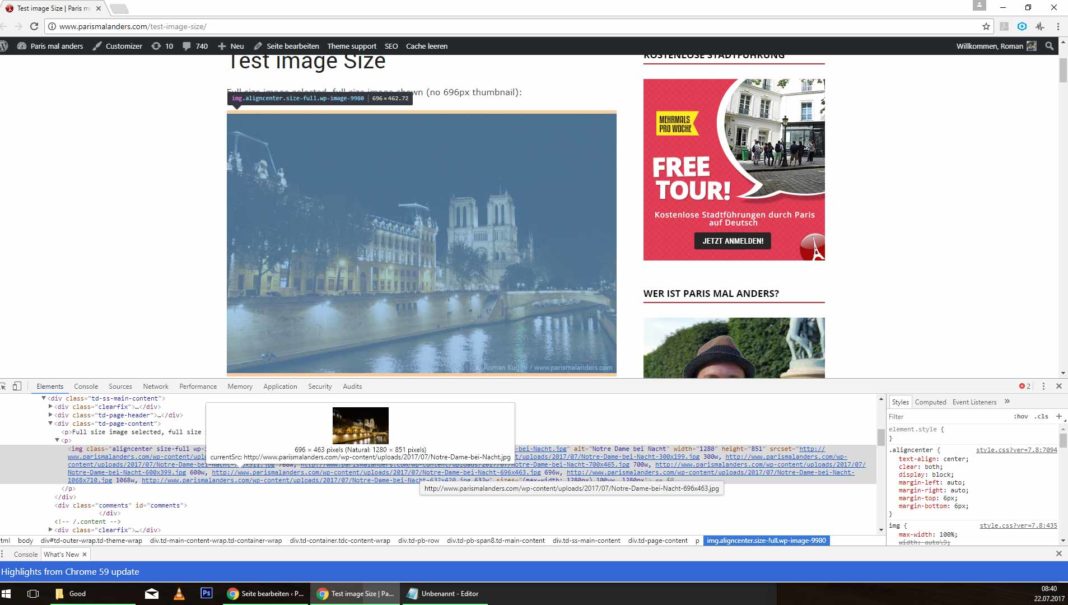
Task: Open the Windows Start menu
Action: pos(6,593)
